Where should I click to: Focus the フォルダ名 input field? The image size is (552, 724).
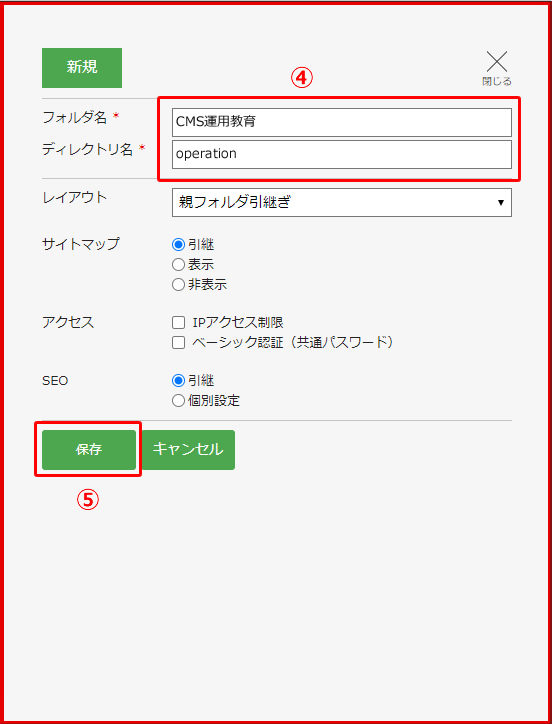pos(342,122)
